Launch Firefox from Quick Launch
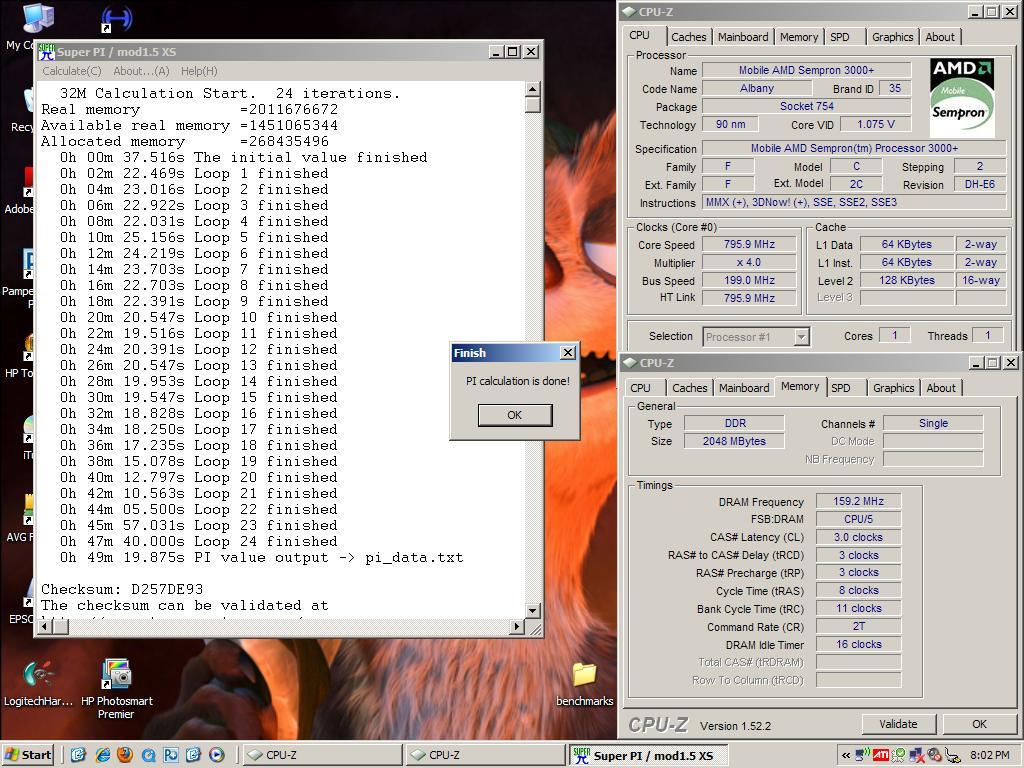 125,755
